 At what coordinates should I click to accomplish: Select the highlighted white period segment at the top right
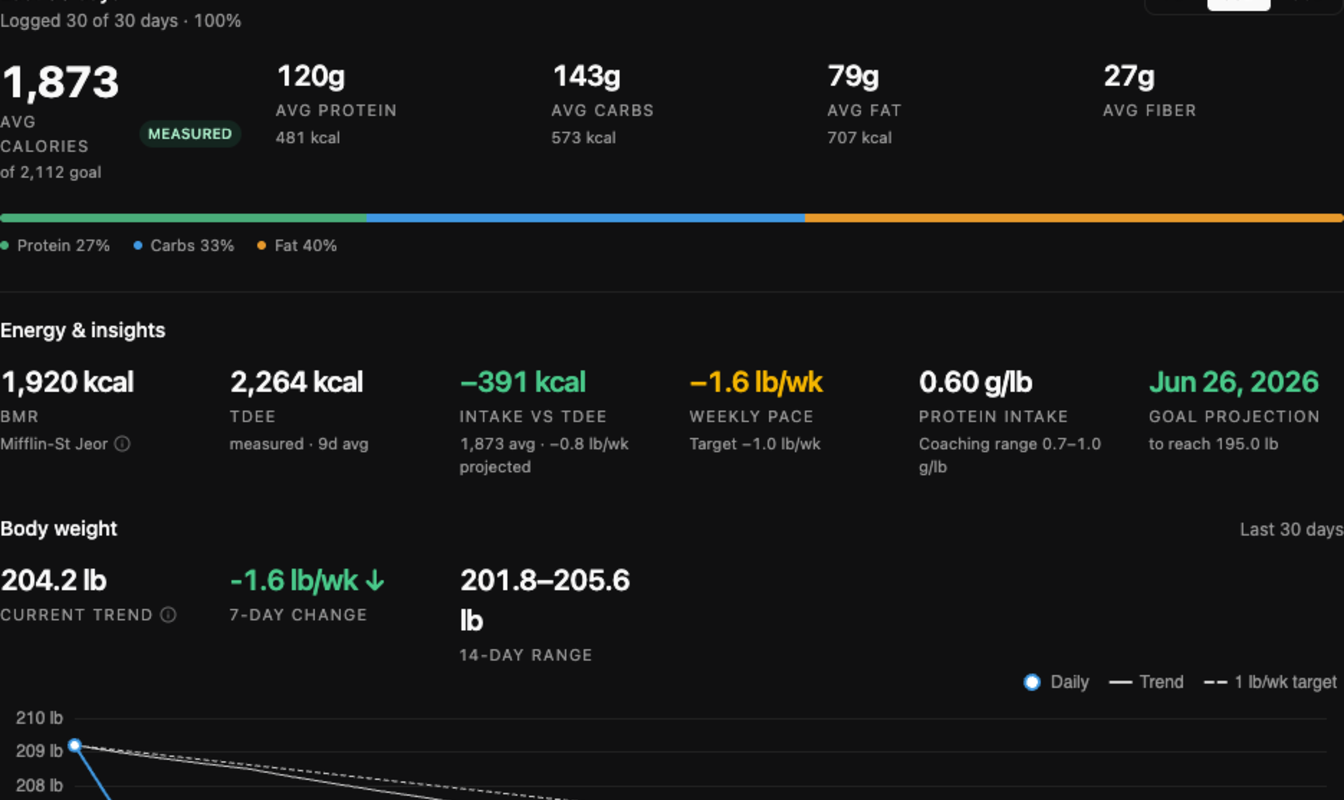click(1239, 4)
